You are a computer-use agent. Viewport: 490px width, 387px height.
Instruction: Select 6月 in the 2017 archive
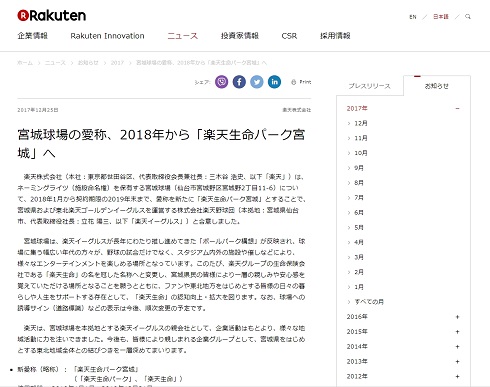(x=359, y=213)
